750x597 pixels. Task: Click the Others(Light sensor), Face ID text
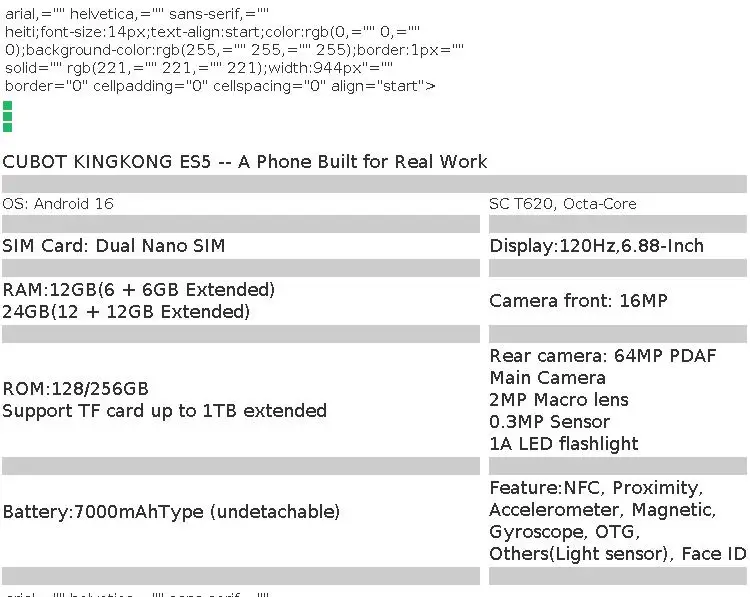click(x=618, y=554)
